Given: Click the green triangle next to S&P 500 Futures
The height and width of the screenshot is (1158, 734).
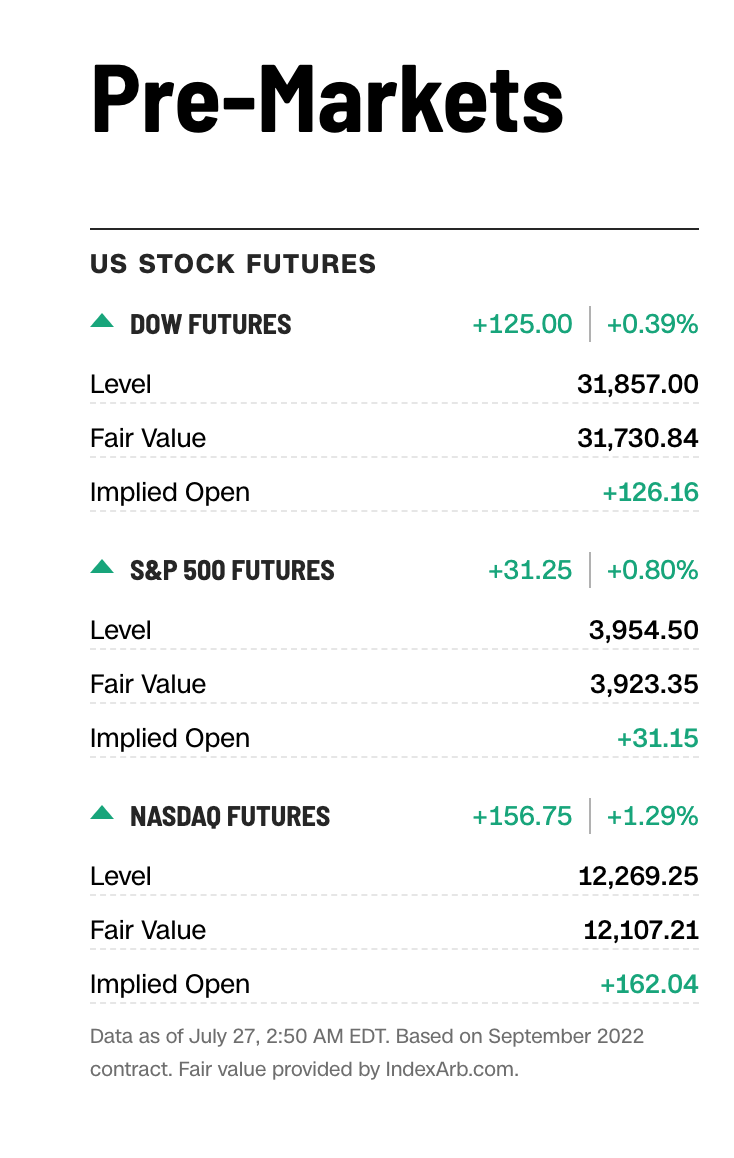Looking at the screenshot, I should pos(102,567).
